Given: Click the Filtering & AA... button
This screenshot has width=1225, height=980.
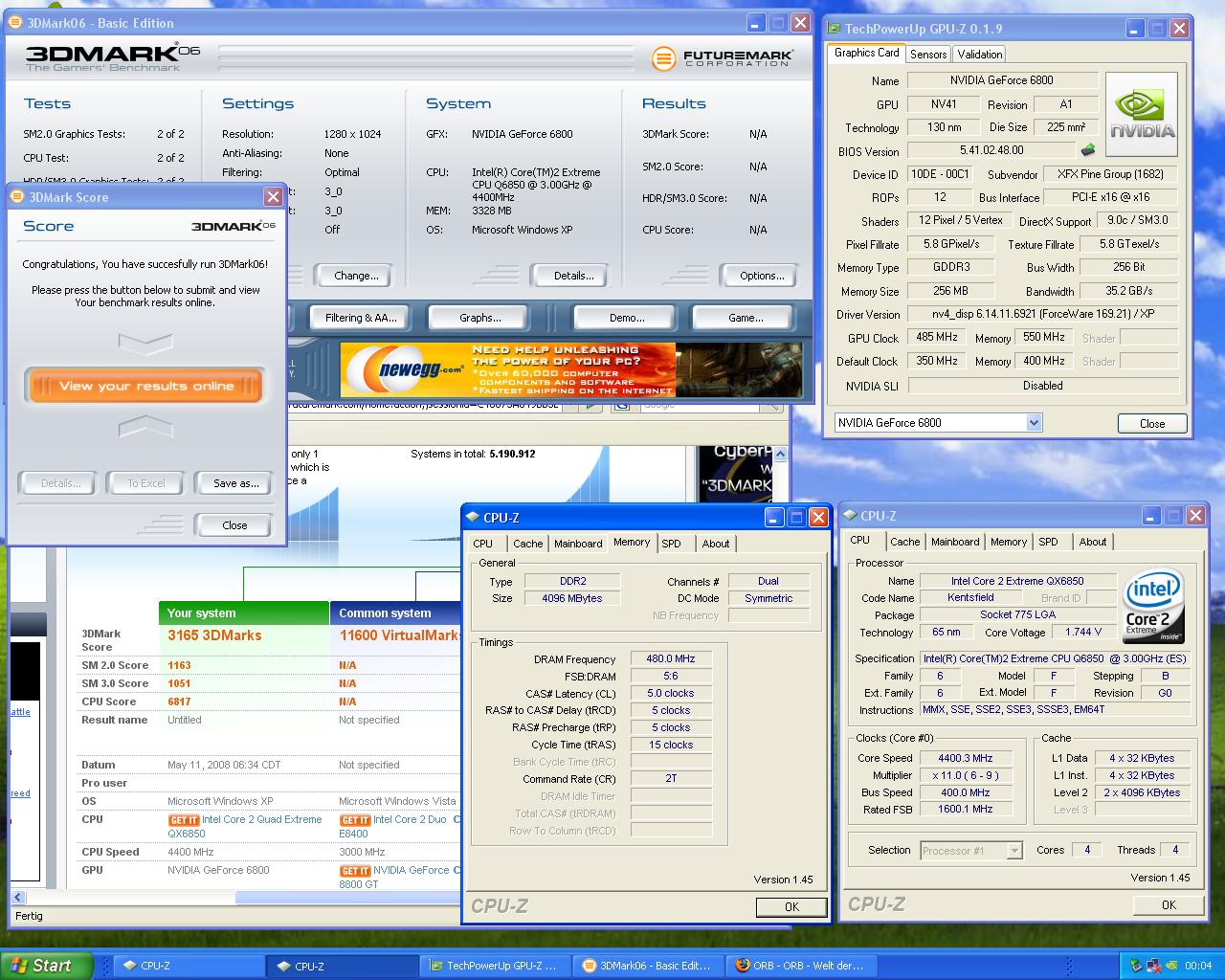Looking at the screenshot, I should tap(360, 318).
